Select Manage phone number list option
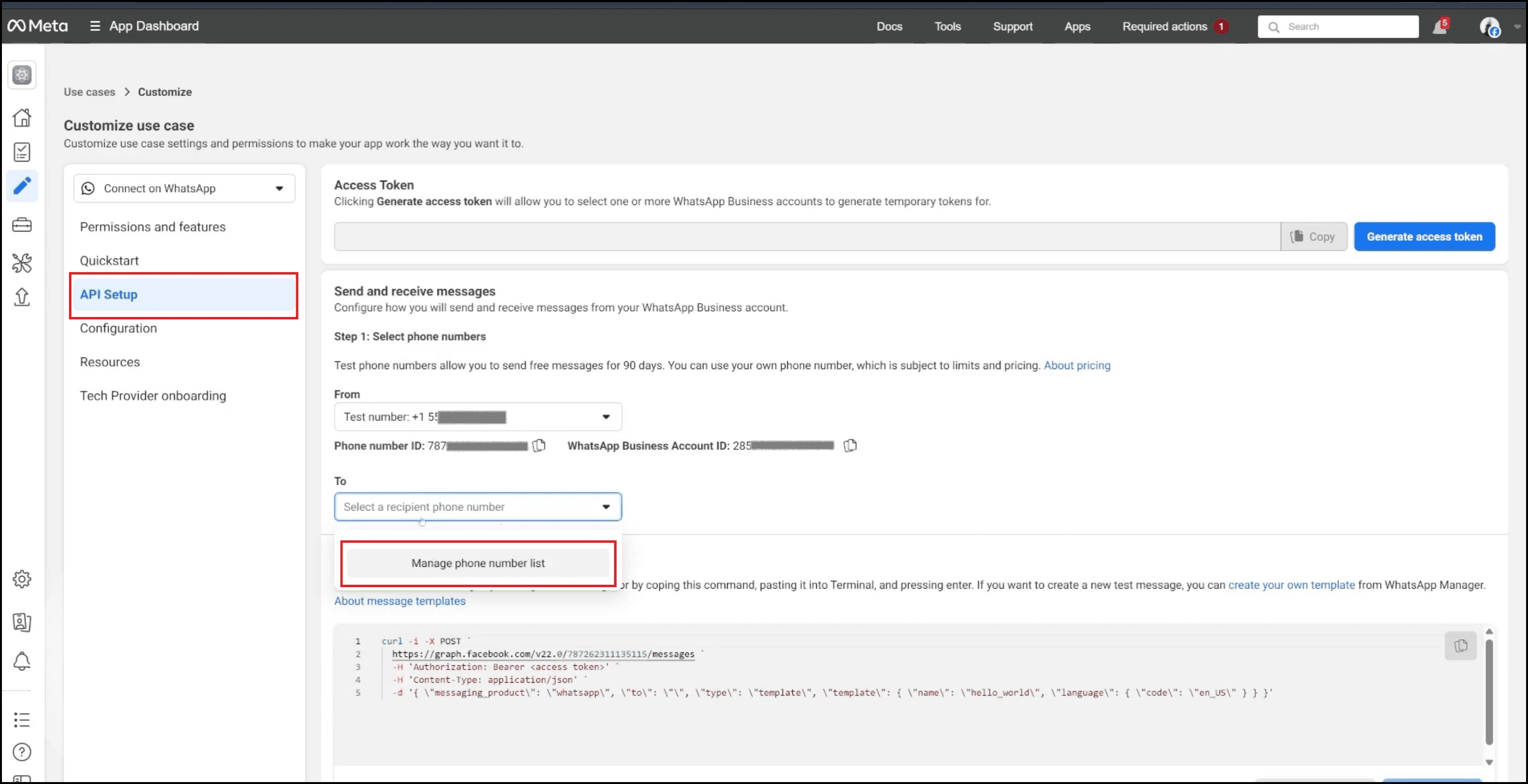Screen dimensions: 1528x784 (478, 564)
